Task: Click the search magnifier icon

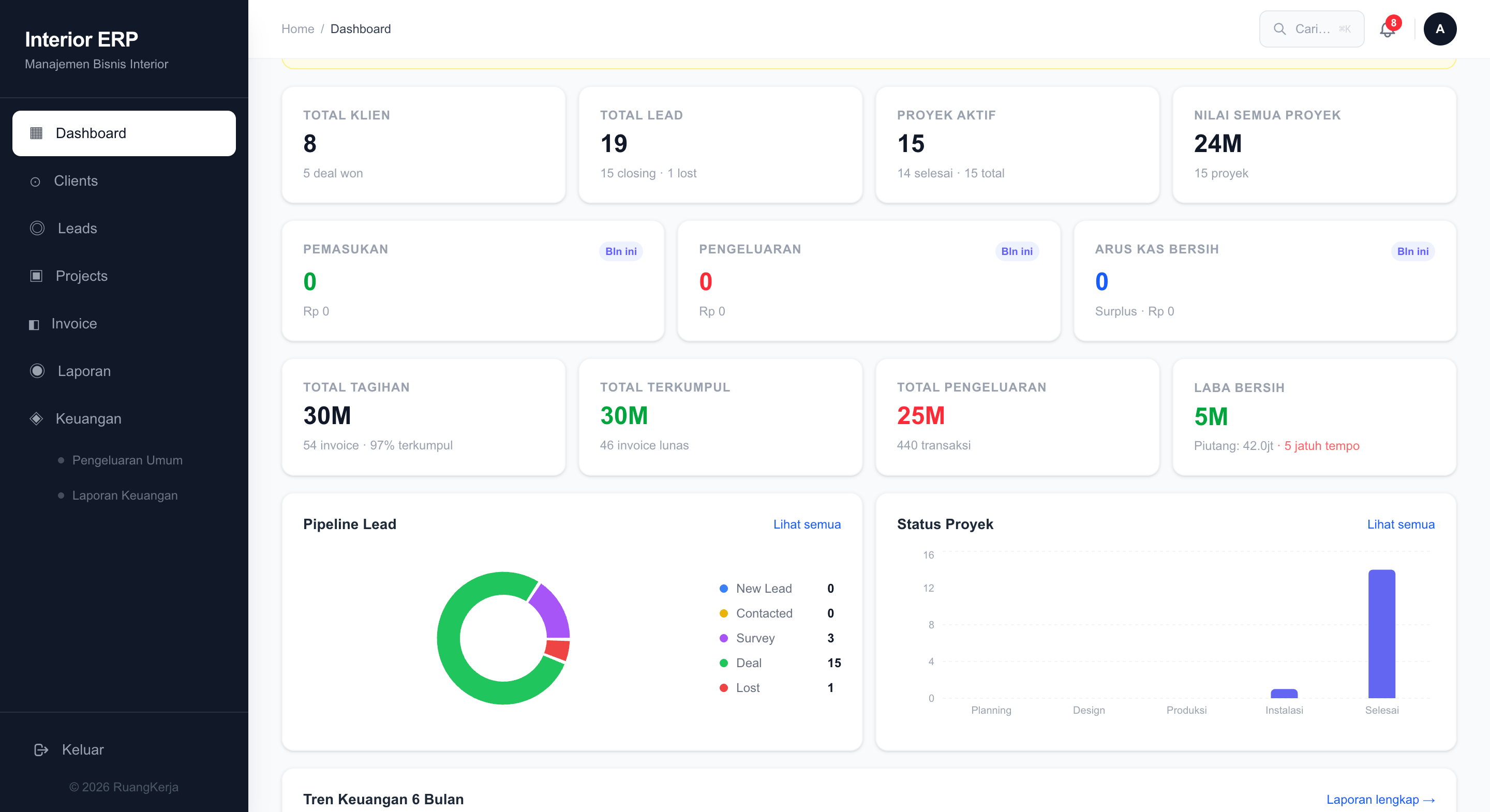Action: pos(1279,29)
